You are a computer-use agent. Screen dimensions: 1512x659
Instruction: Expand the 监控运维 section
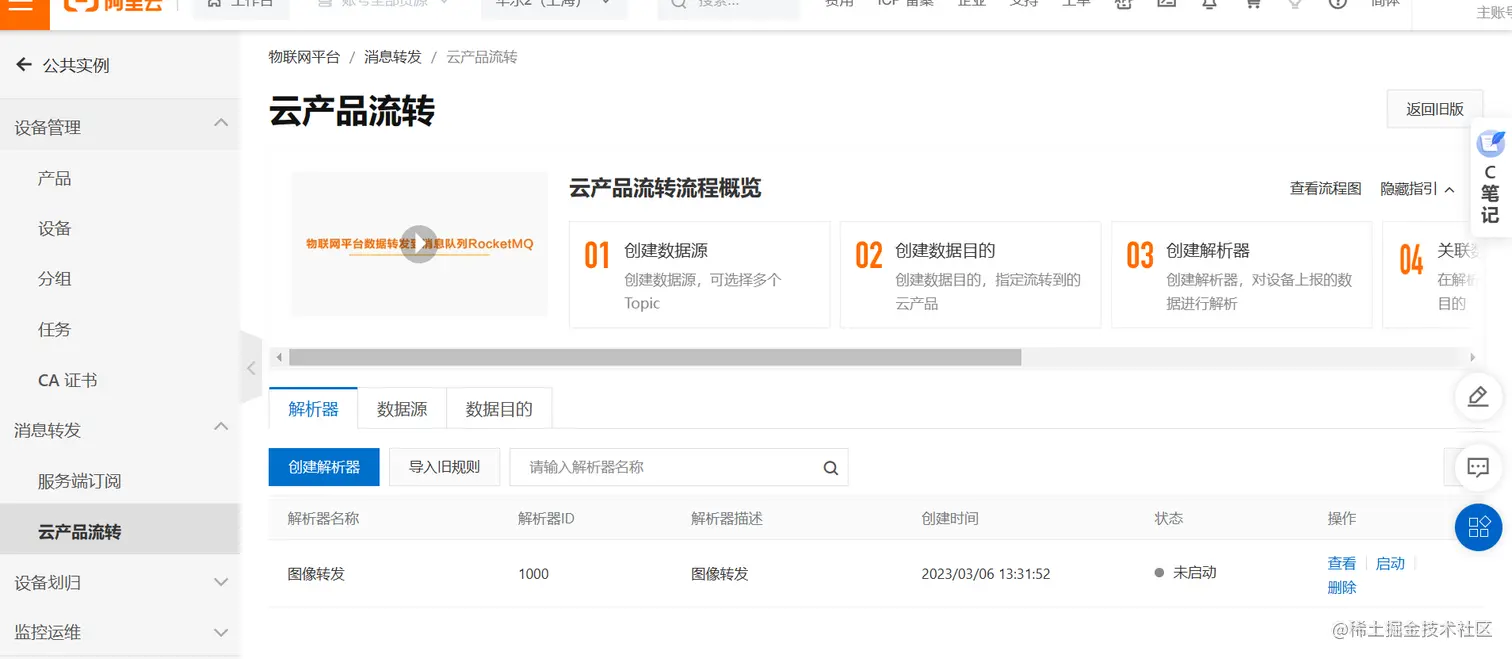221,632
